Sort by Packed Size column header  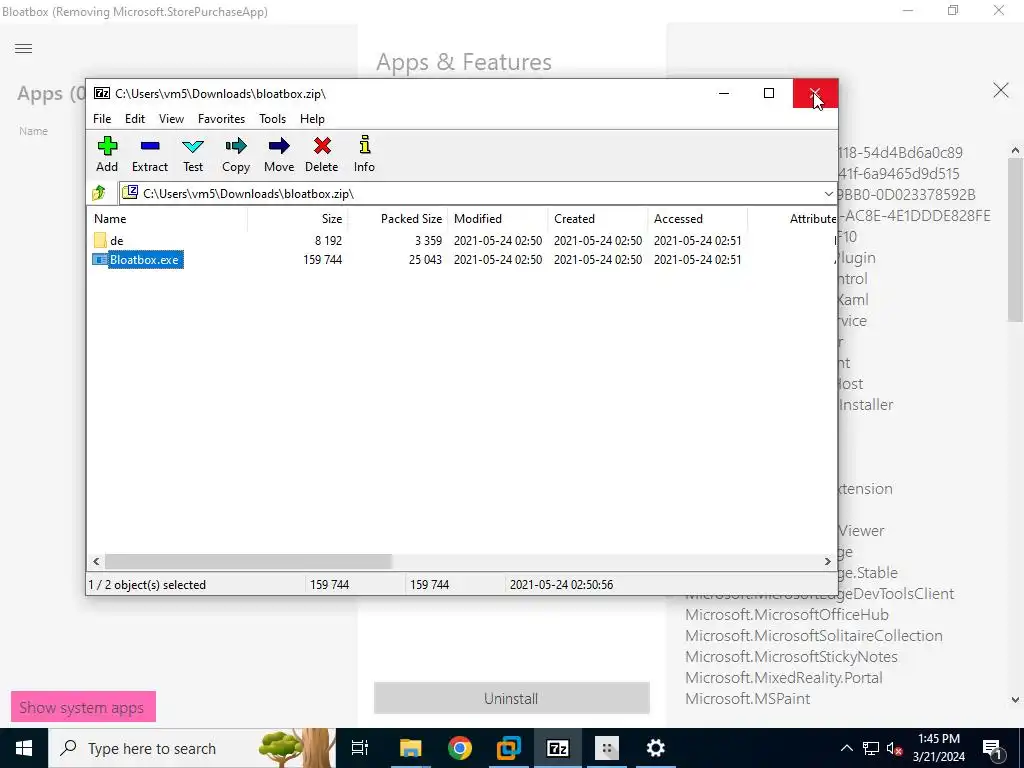point(398,218)
